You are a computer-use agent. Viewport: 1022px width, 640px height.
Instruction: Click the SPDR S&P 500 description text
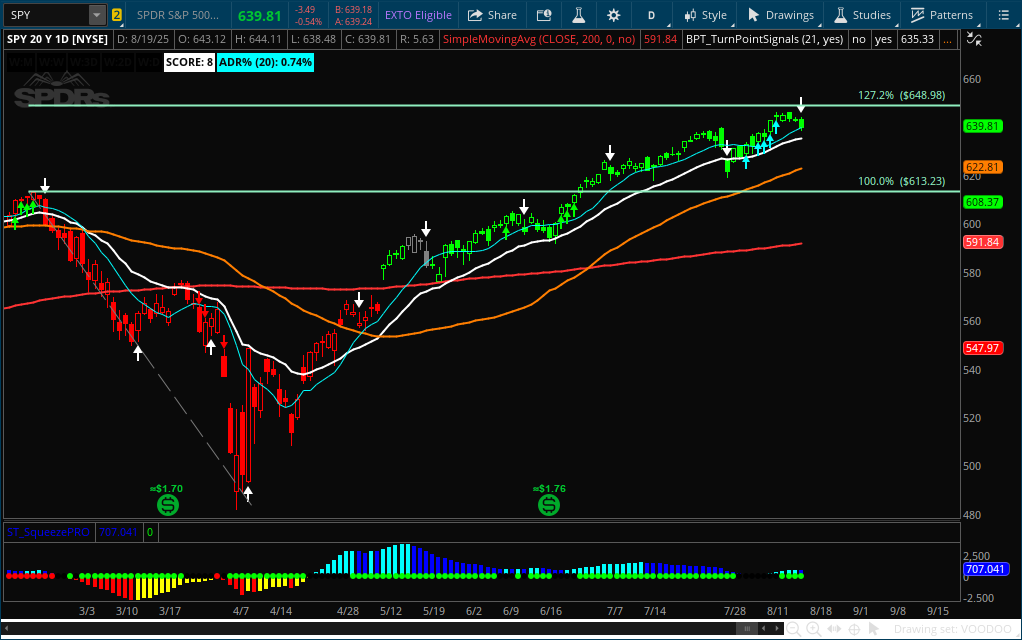tap(178, 15)
